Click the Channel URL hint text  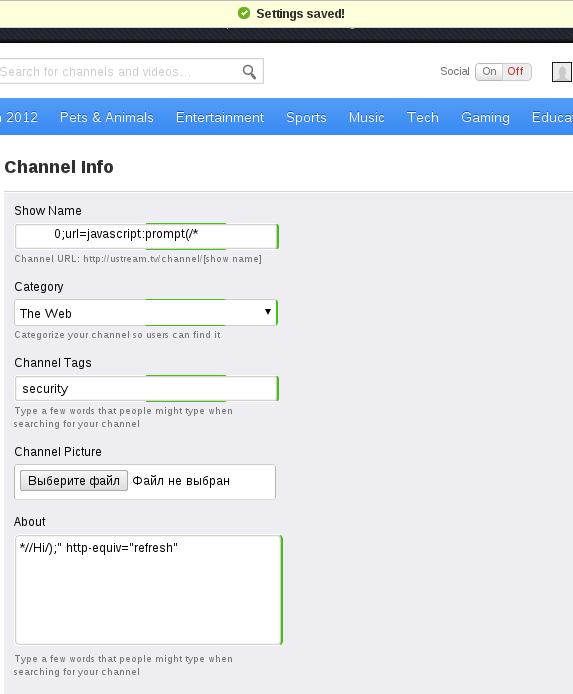pyautogui.click(x=138, y=259)
